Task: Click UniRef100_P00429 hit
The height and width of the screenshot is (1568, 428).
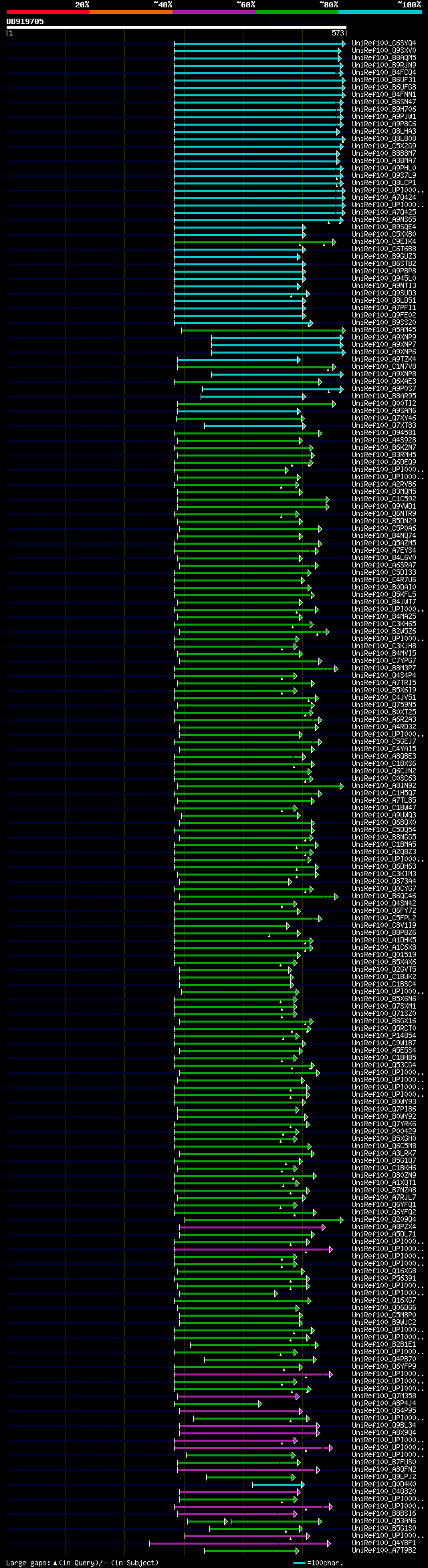Action: 384,1132
